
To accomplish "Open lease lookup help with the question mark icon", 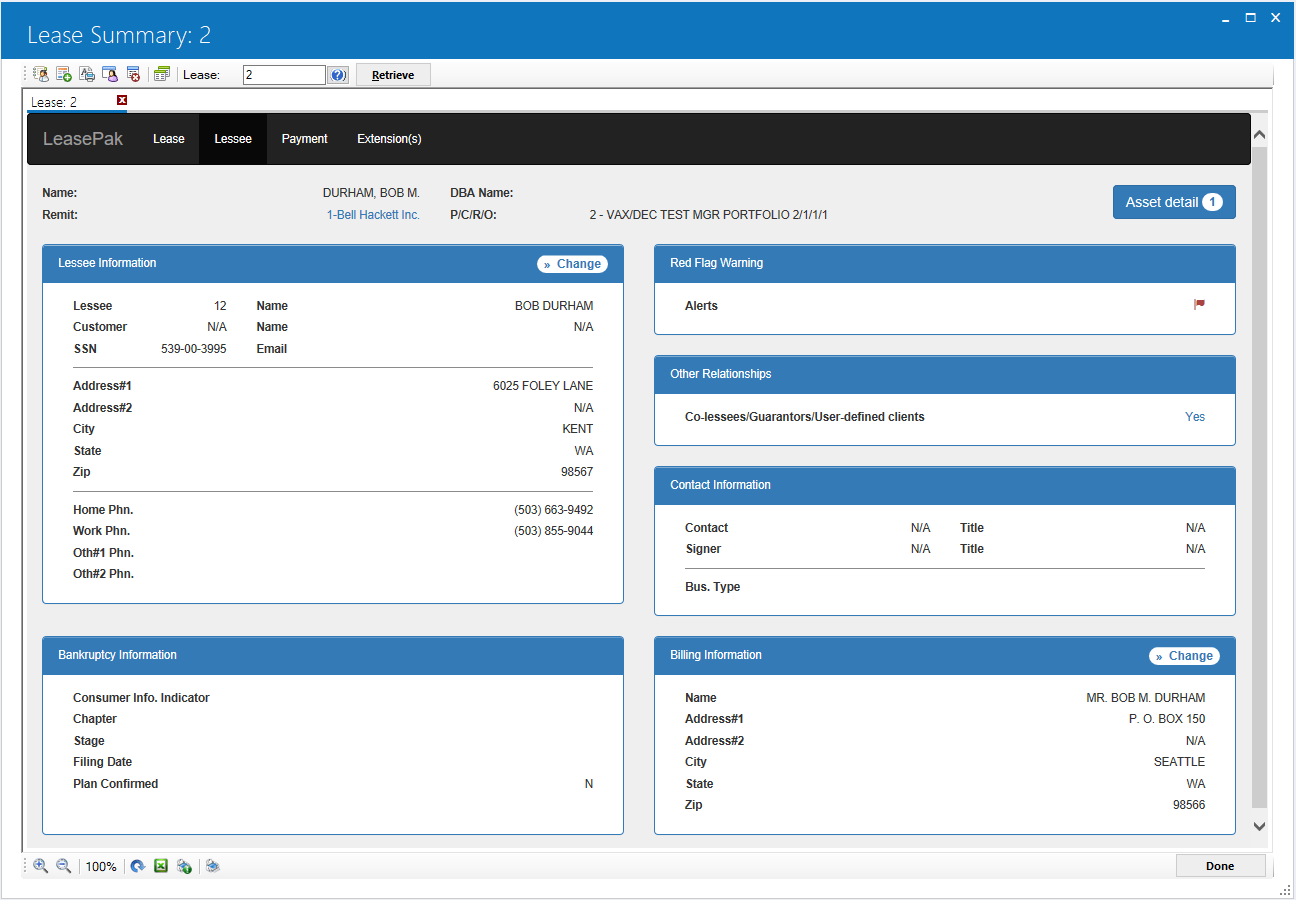I will point(338,75).
